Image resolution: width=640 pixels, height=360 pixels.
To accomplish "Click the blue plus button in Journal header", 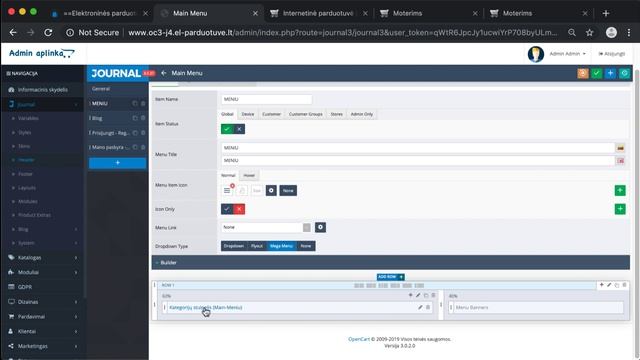I will click(610, 73).
